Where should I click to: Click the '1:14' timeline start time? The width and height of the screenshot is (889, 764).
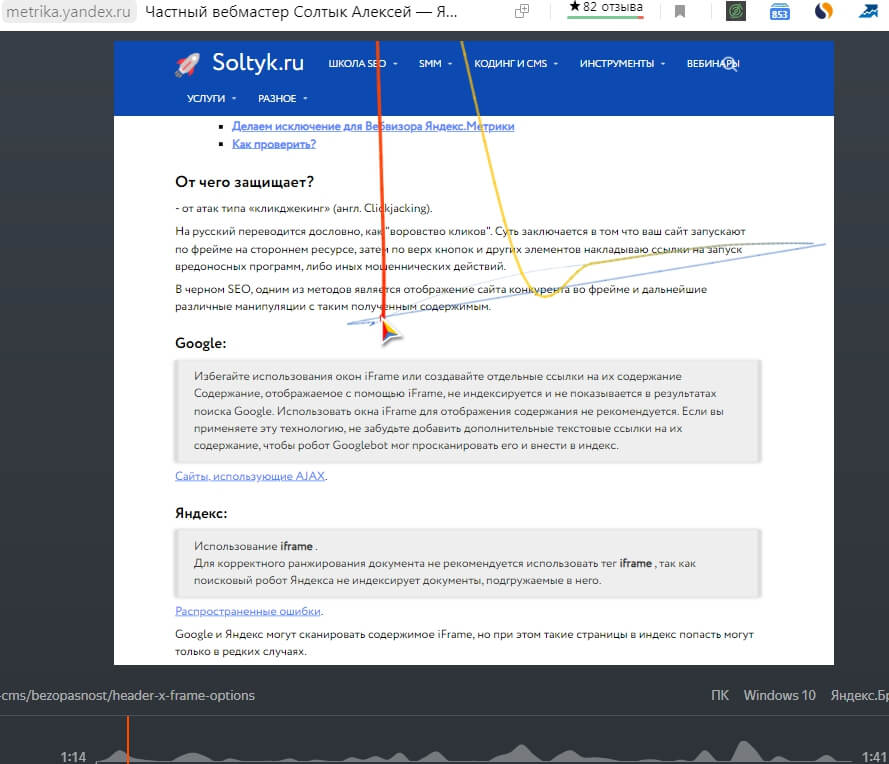[x=73, y=757]
